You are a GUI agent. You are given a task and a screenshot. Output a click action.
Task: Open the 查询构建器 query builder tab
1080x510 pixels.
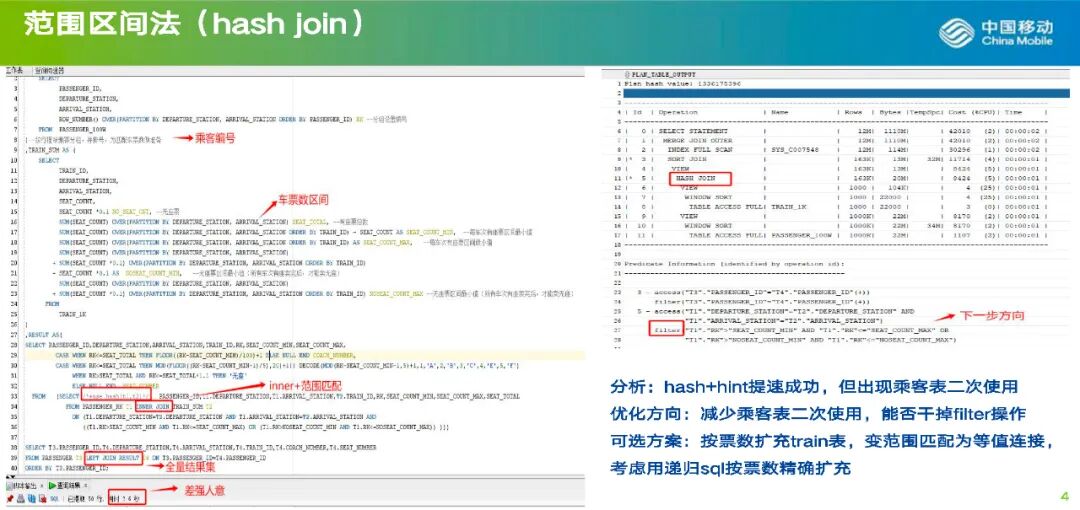(50, 70)
